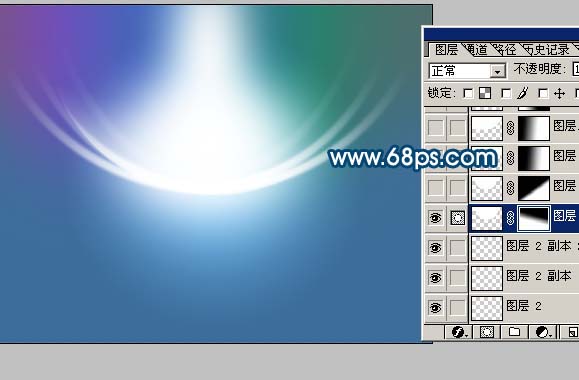Unlink the mask chain on the highlighted layer
Image resolution: width=579 pixels, height=380 pixels.
[x=510, y=218]
